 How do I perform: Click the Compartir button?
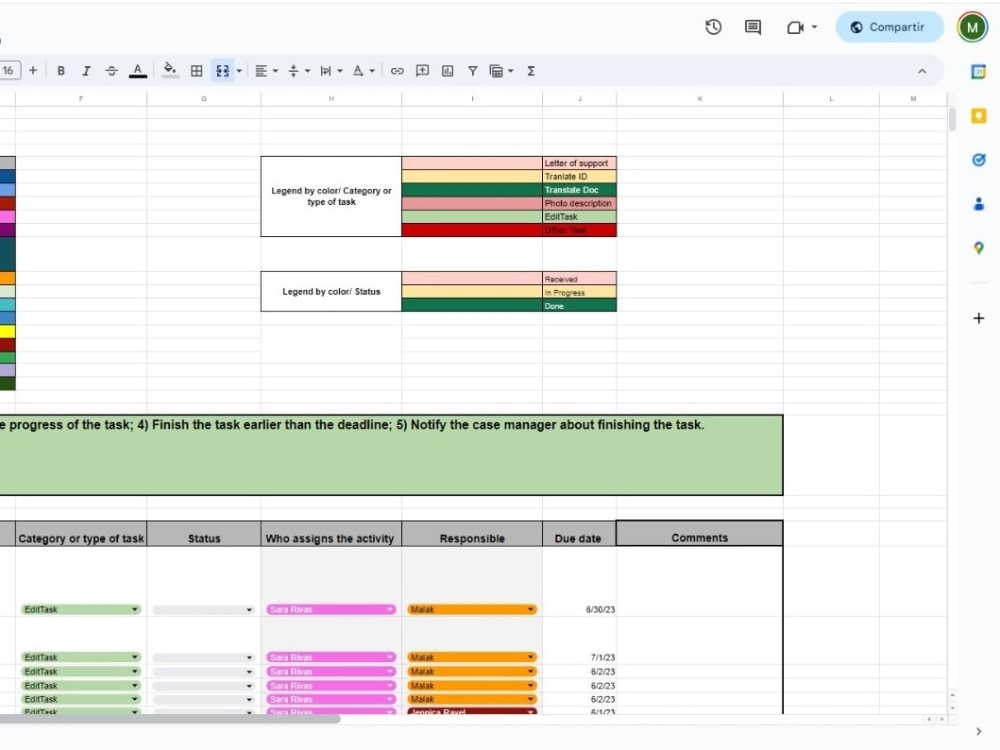click(889, 27)
